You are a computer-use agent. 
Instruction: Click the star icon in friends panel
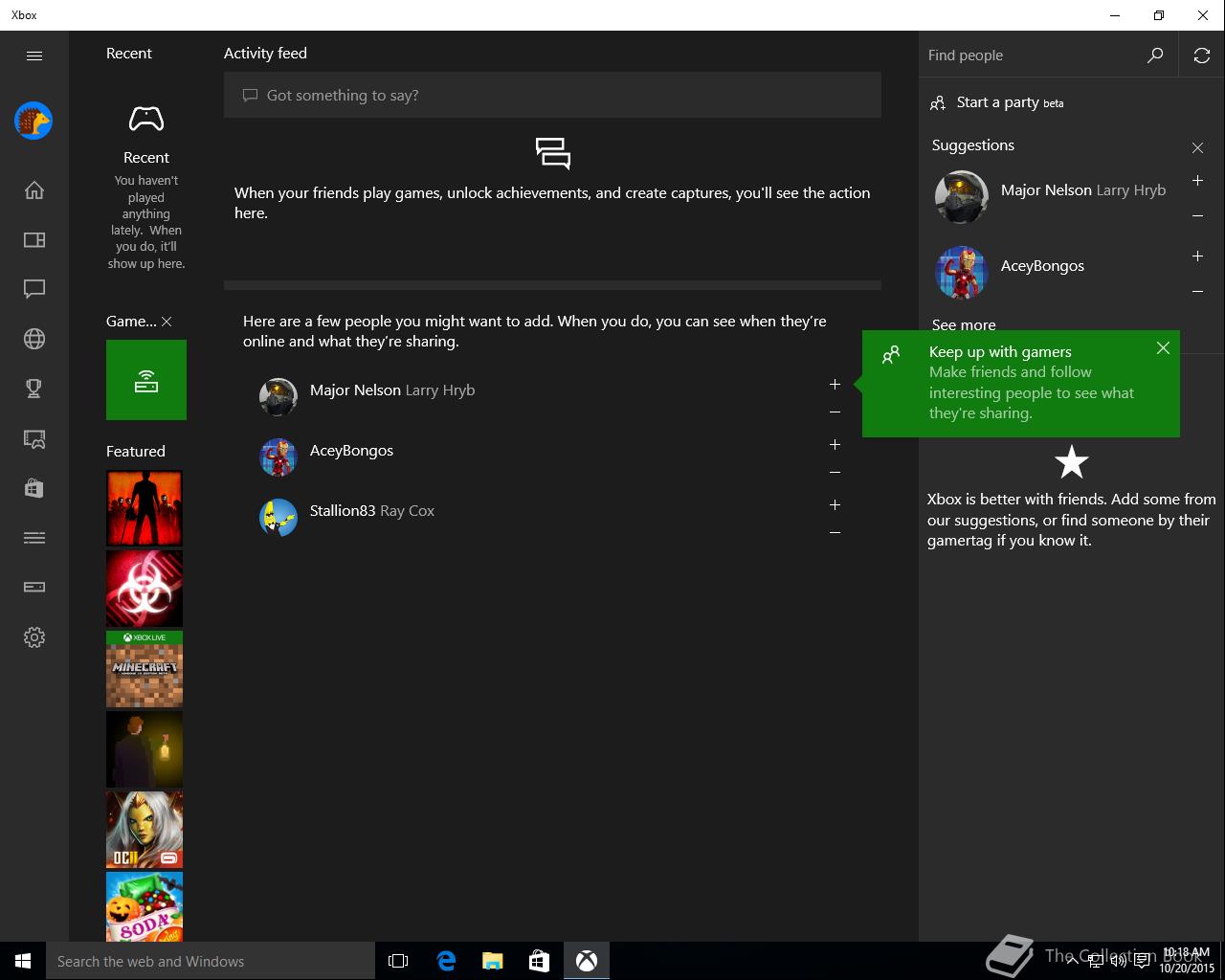pyautogui.click(x=1072, y=462)
